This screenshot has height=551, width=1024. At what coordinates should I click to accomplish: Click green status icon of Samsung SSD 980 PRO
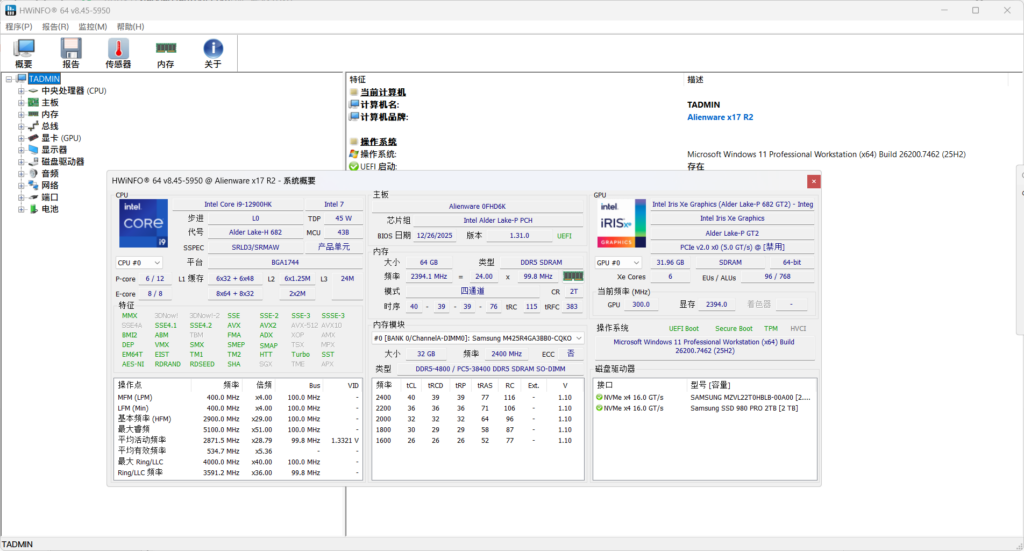pyautogui.click(x=599, y=408)
